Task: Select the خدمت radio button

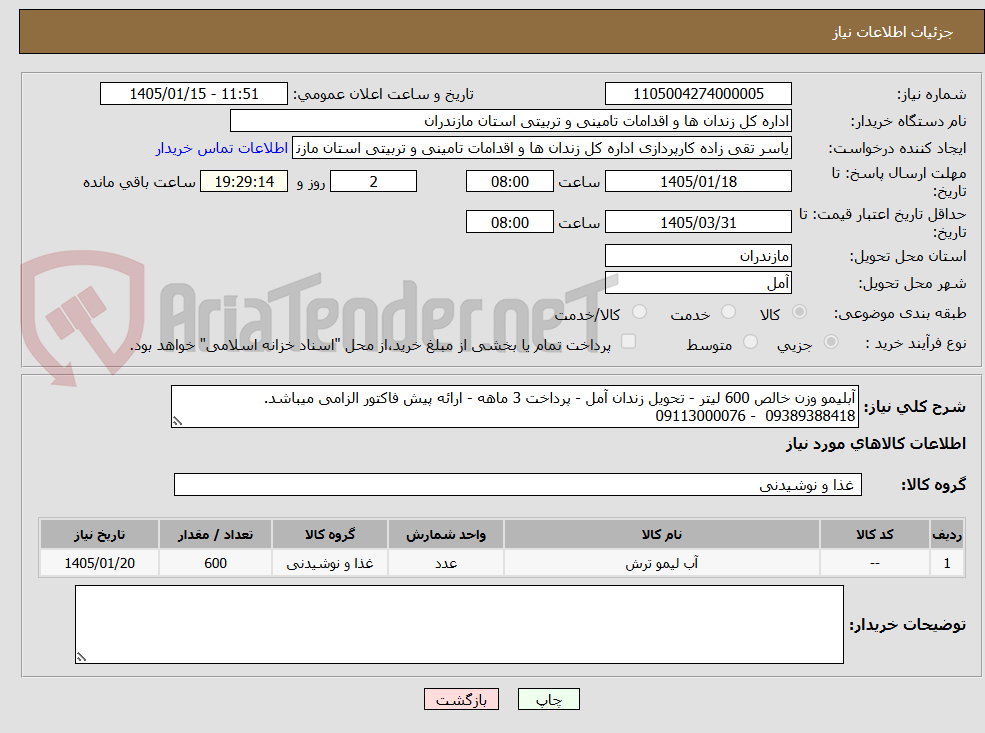Action: pyautogui.click(x=729, y=312)
